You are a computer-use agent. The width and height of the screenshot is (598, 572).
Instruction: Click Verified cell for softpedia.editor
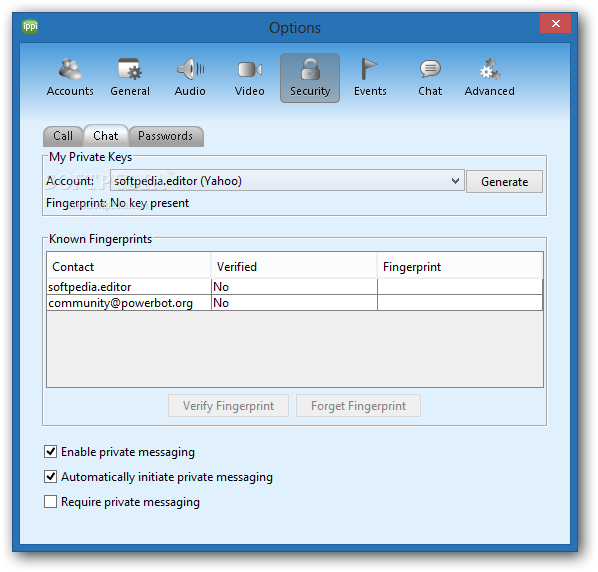294,287
